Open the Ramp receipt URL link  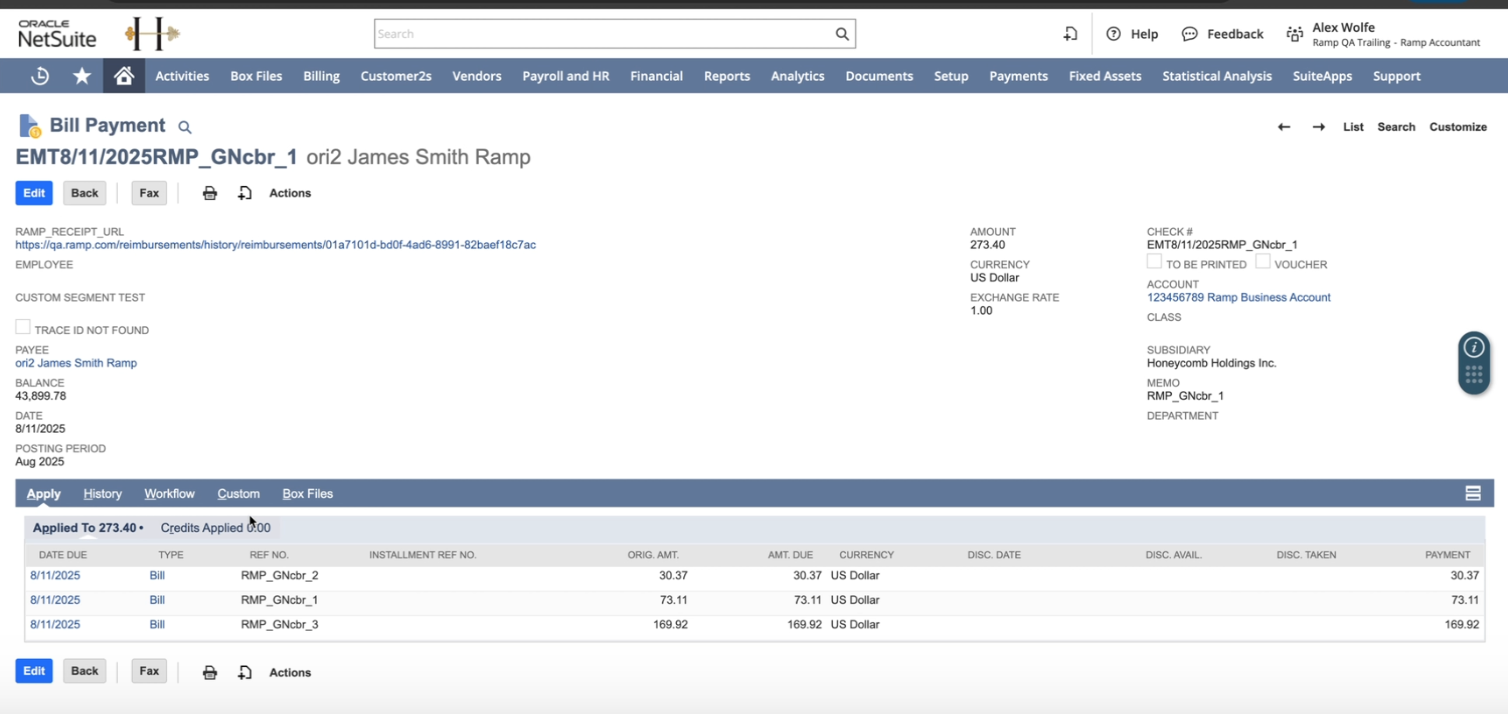(x=275, y=245)
